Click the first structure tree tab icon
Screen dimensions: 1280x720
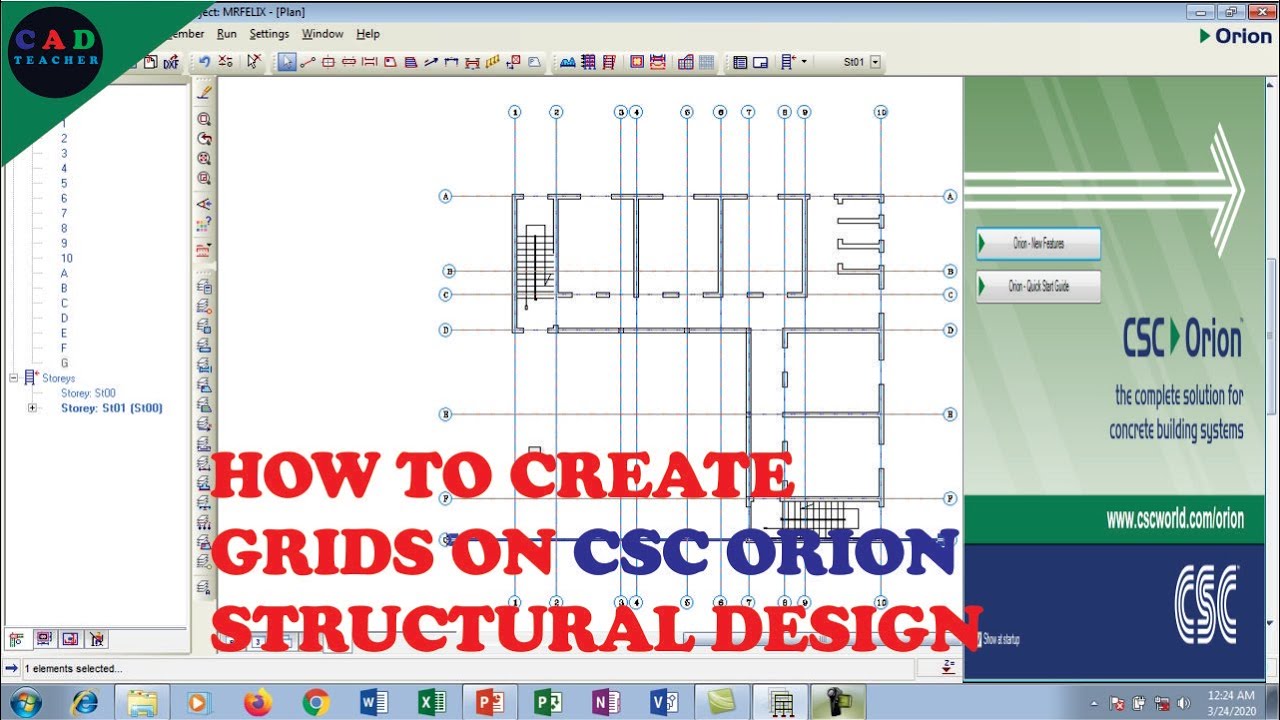(x=18, y=638)
